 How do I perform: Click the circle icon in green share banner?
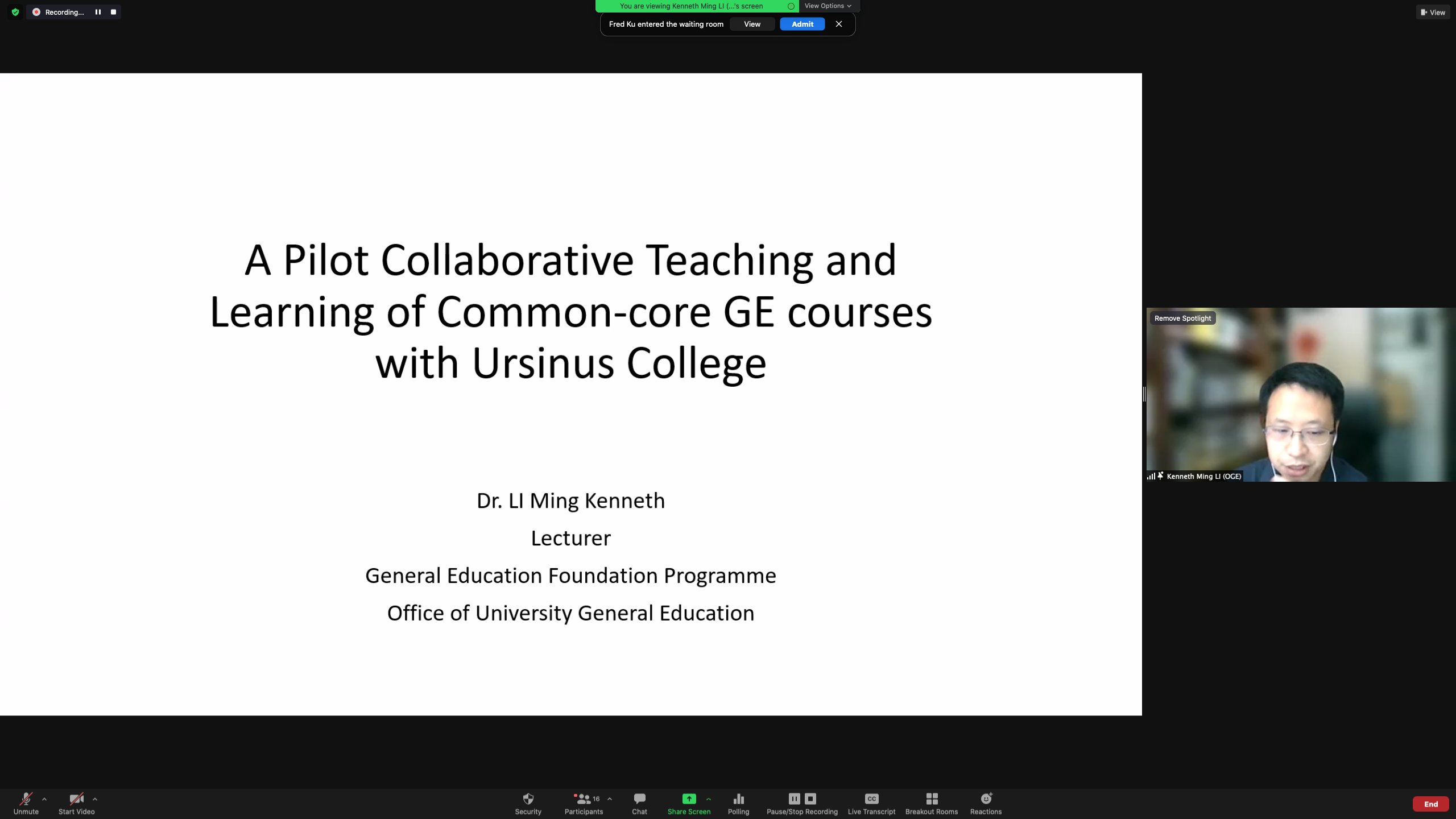(x=791, y=6)
